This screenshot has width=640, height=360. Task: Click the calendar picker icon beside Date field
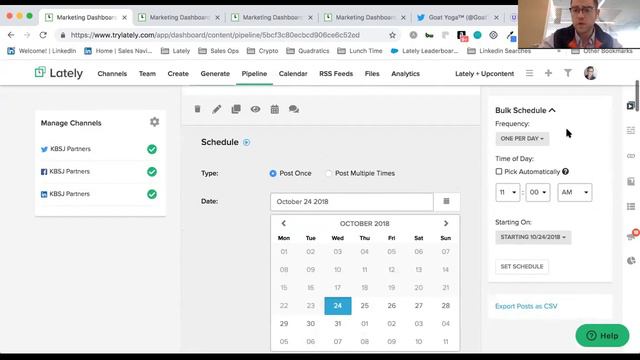447,201
